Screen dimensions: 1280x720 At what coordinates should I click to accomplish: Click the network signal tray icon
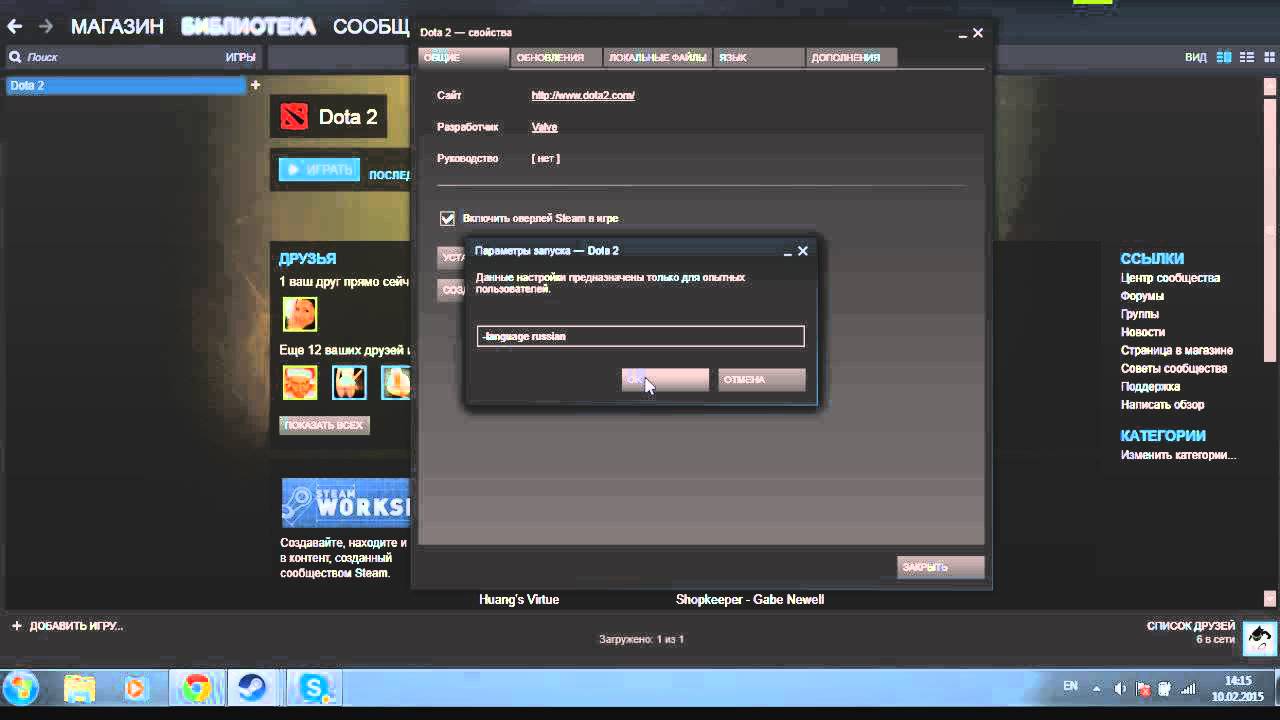pos(1187,689)
